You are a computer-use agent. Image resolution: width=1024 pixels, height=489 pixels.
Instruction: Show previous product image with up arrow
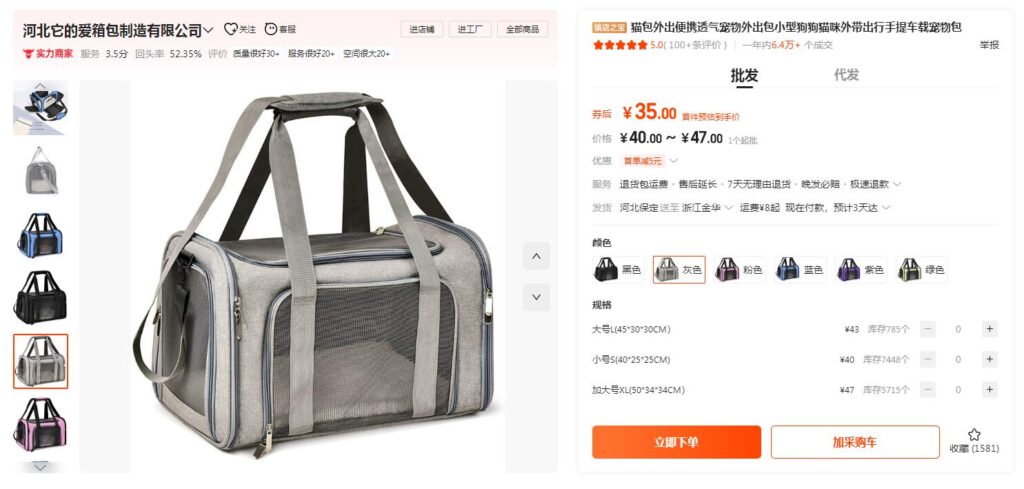click(x=536, y=256)
